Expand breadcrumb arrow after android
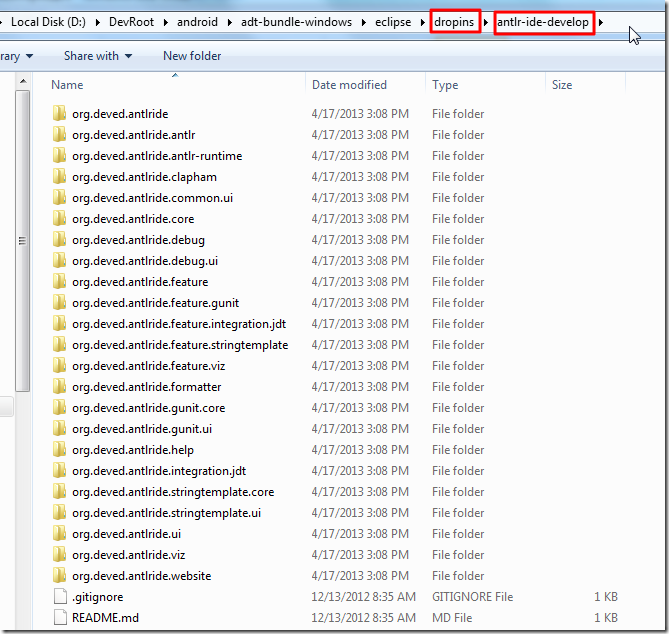Image resolution: width=669 pixels, height=634 pixels. pos(230,22)
